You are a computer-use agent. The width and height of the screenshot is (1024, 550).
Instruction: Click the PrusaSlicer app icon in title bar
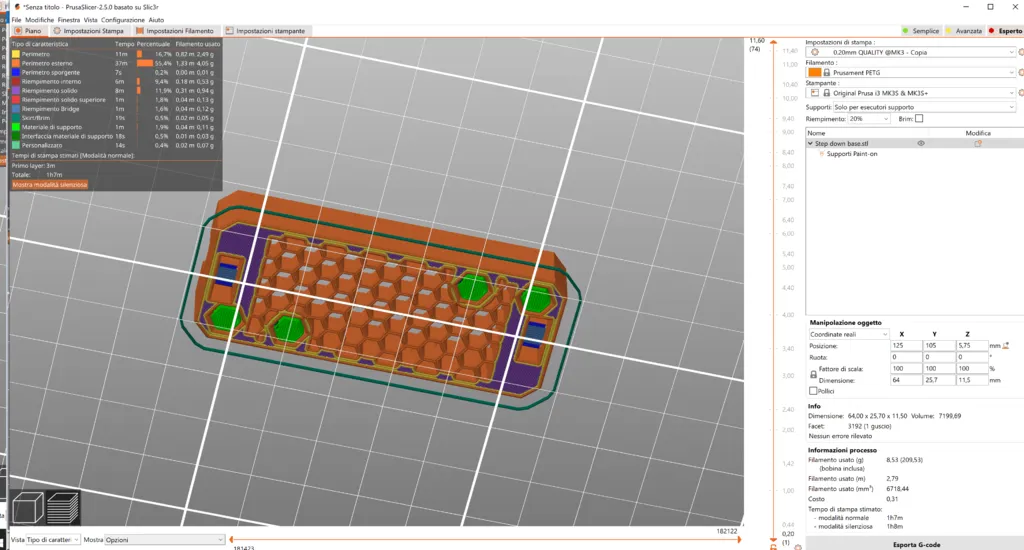pyautogui.click(x=17, y=7)
